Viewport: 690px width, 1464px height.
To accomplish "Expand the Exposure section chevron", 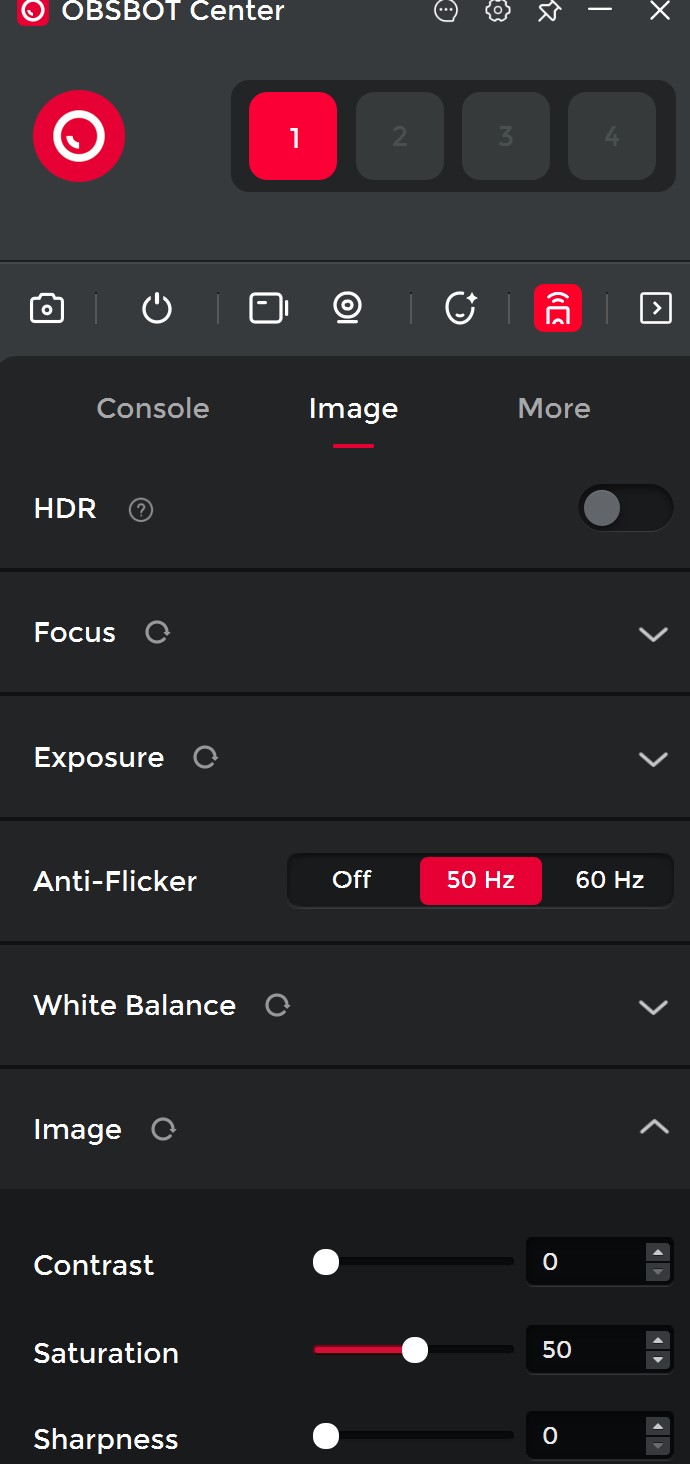I will tap(653, 759).
